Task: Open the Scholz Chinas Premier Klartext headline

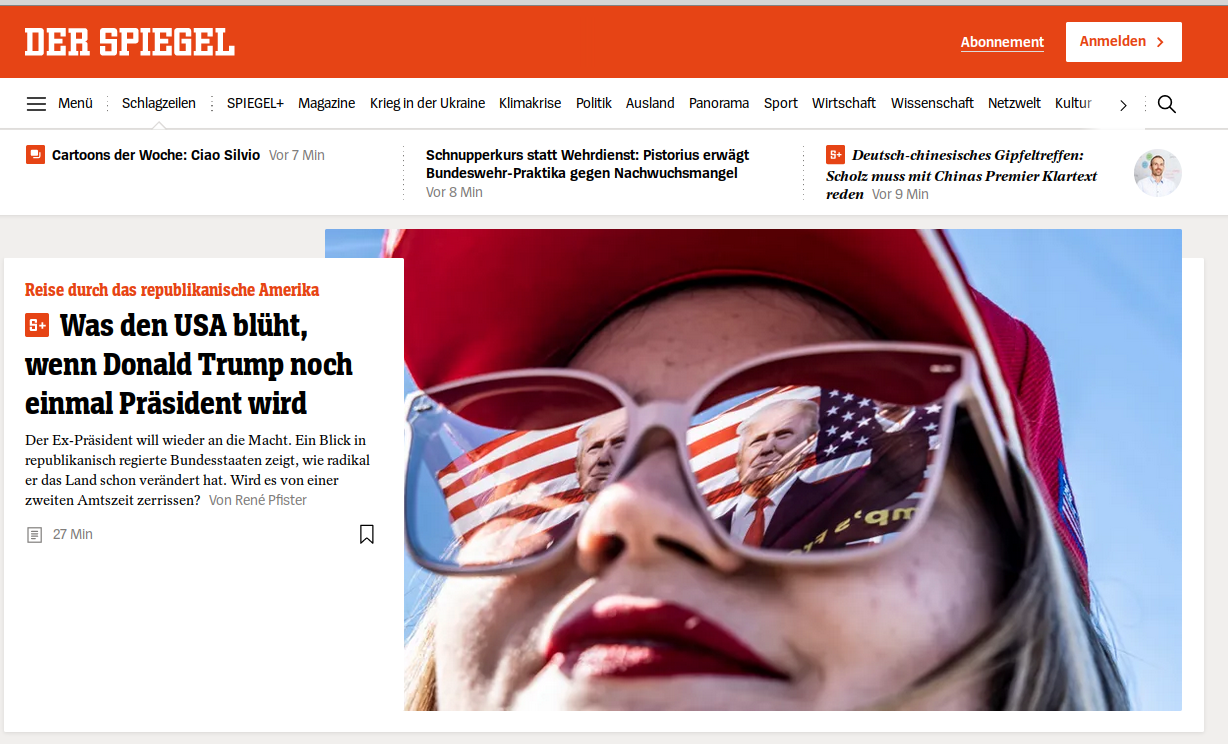Action: pyautogui.click(x=962, y=174)
